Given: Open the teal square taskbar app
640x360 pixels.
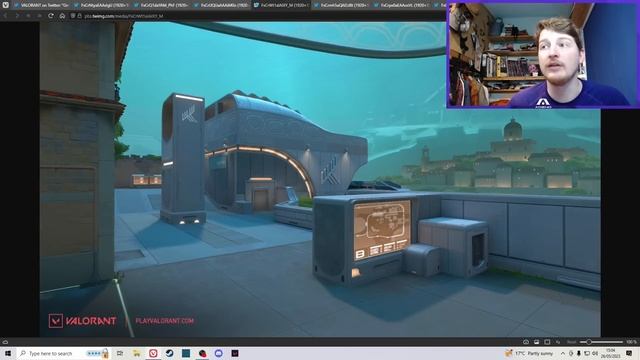Looking at the screenshot, I should [x=186, y=353].
